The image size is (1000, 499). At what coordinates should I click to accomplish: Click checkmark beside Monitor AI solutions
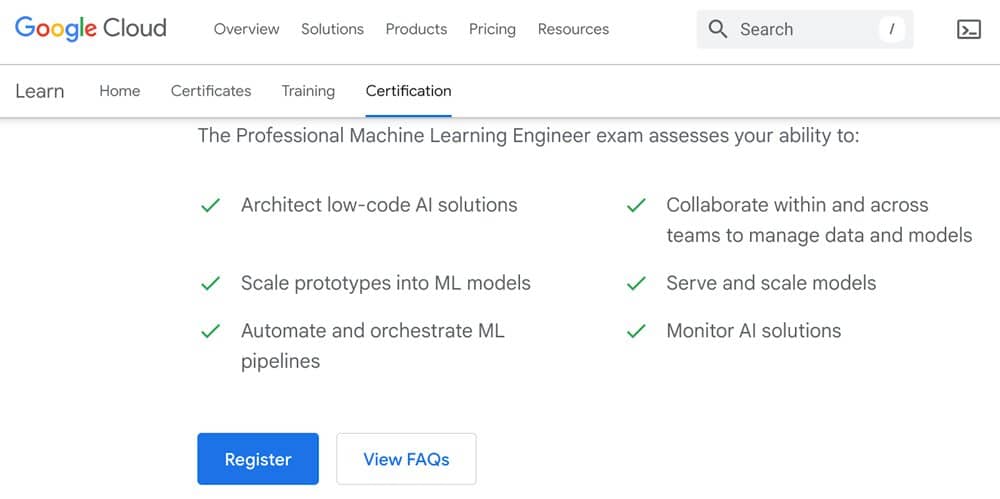click(636, 331)
